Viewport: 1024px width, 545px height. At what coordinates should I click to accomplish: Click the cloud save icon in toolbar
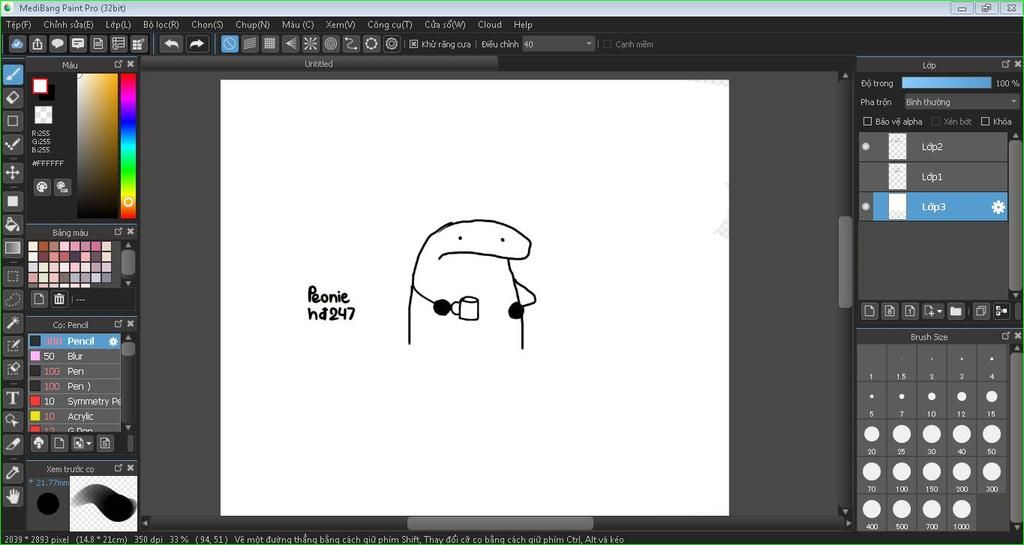pos(18,44)
